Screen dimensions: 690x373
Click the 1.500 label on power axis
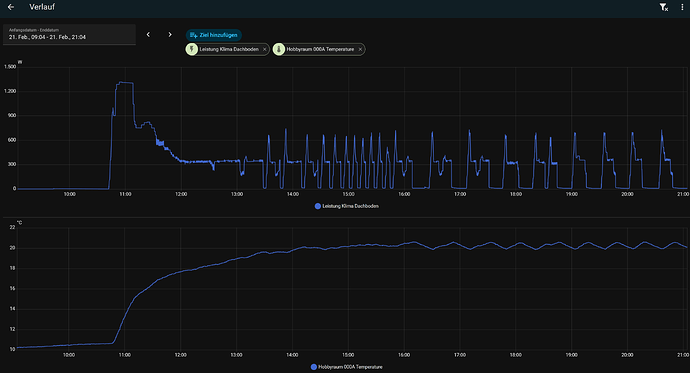point(10,67)
